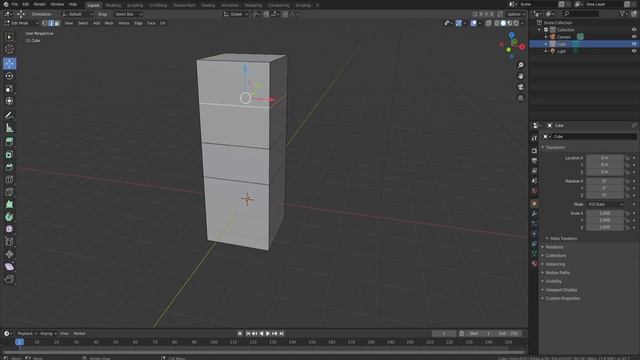Select the Cursor tool
The height and width of the screenshot is (360, 640).
(9, 49)
